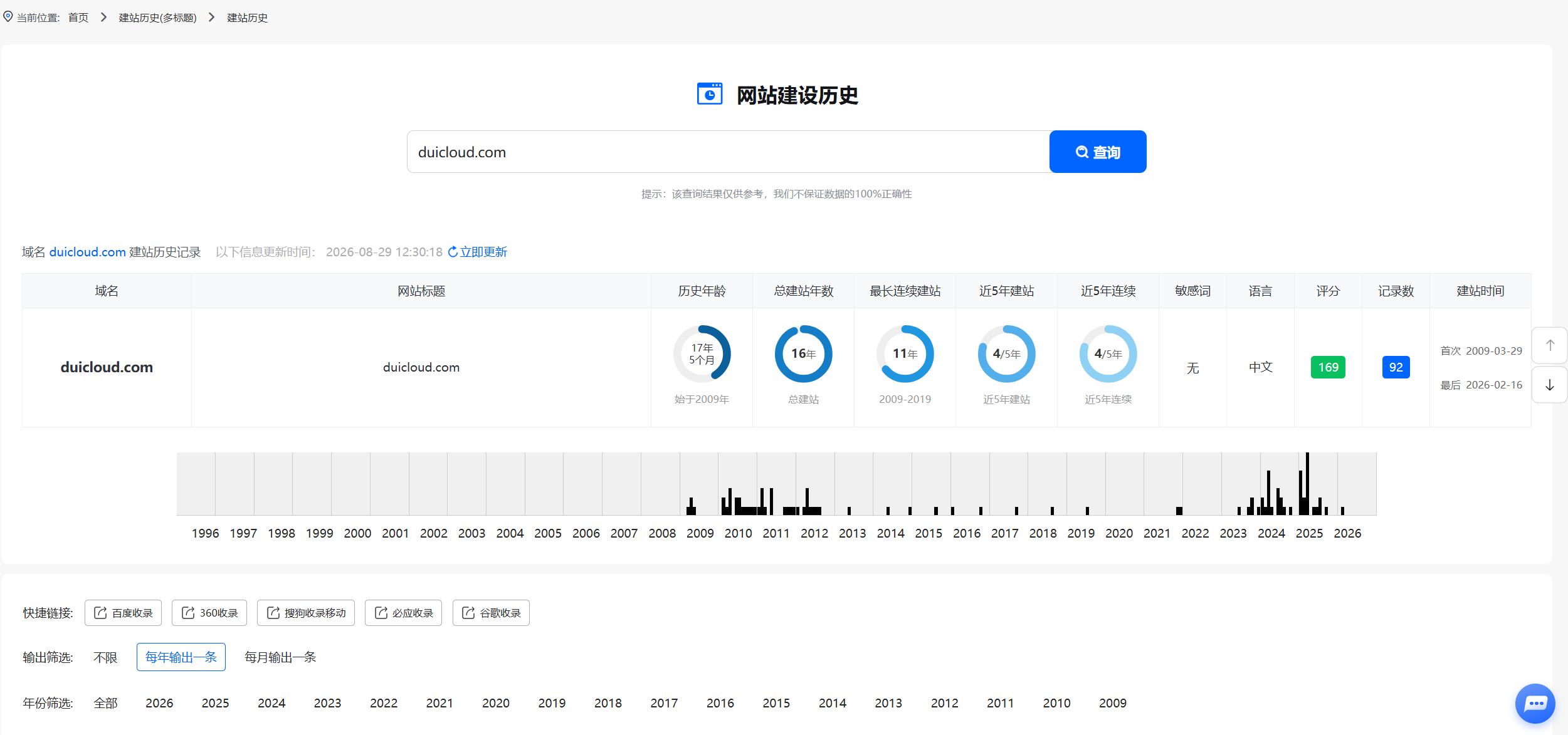This screenshot has height=735, width=1568.
Task: Filter records by year 2023
Action: (327, 703)
